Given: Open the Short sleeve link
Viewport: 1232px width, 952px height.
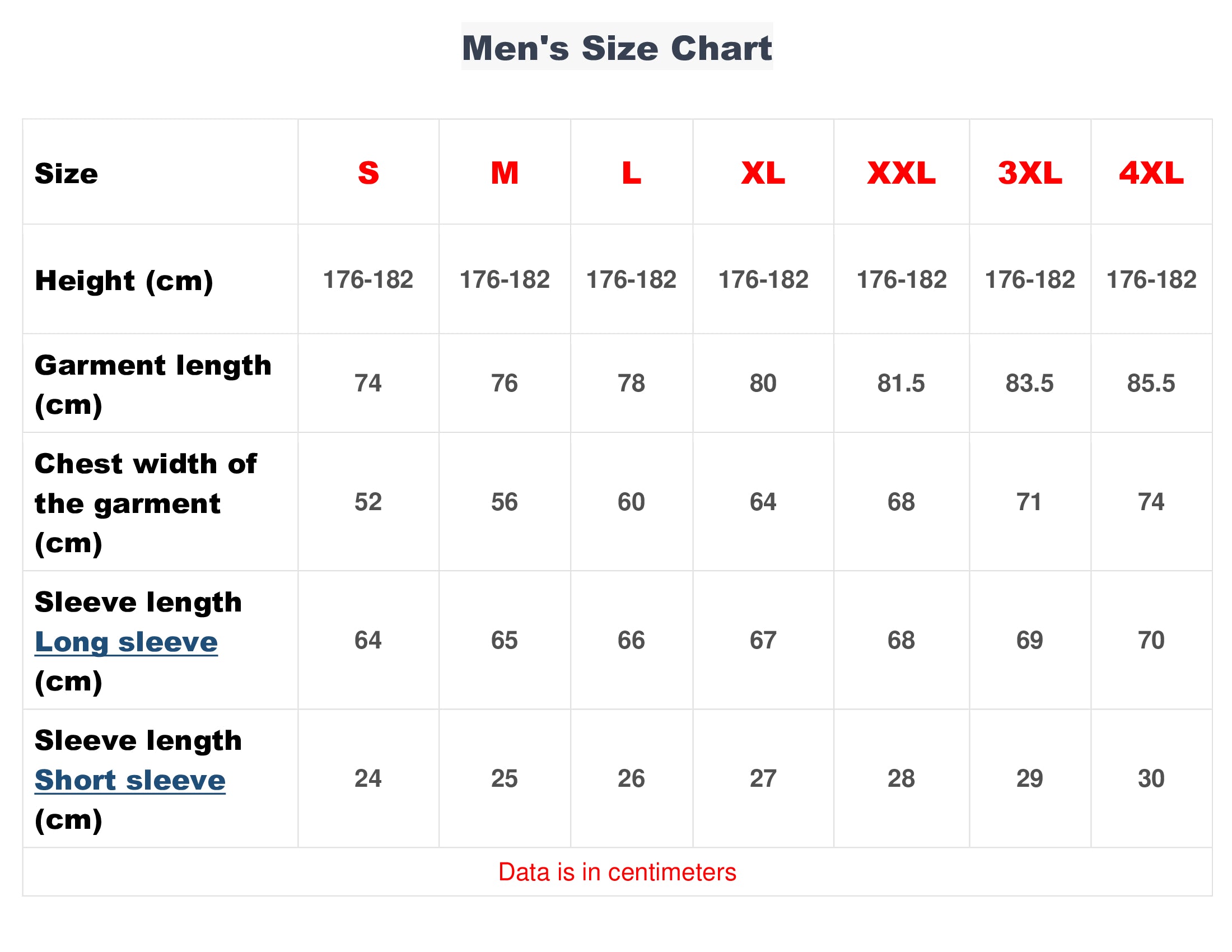Looking at the screenshot, I should click(130, 780).
